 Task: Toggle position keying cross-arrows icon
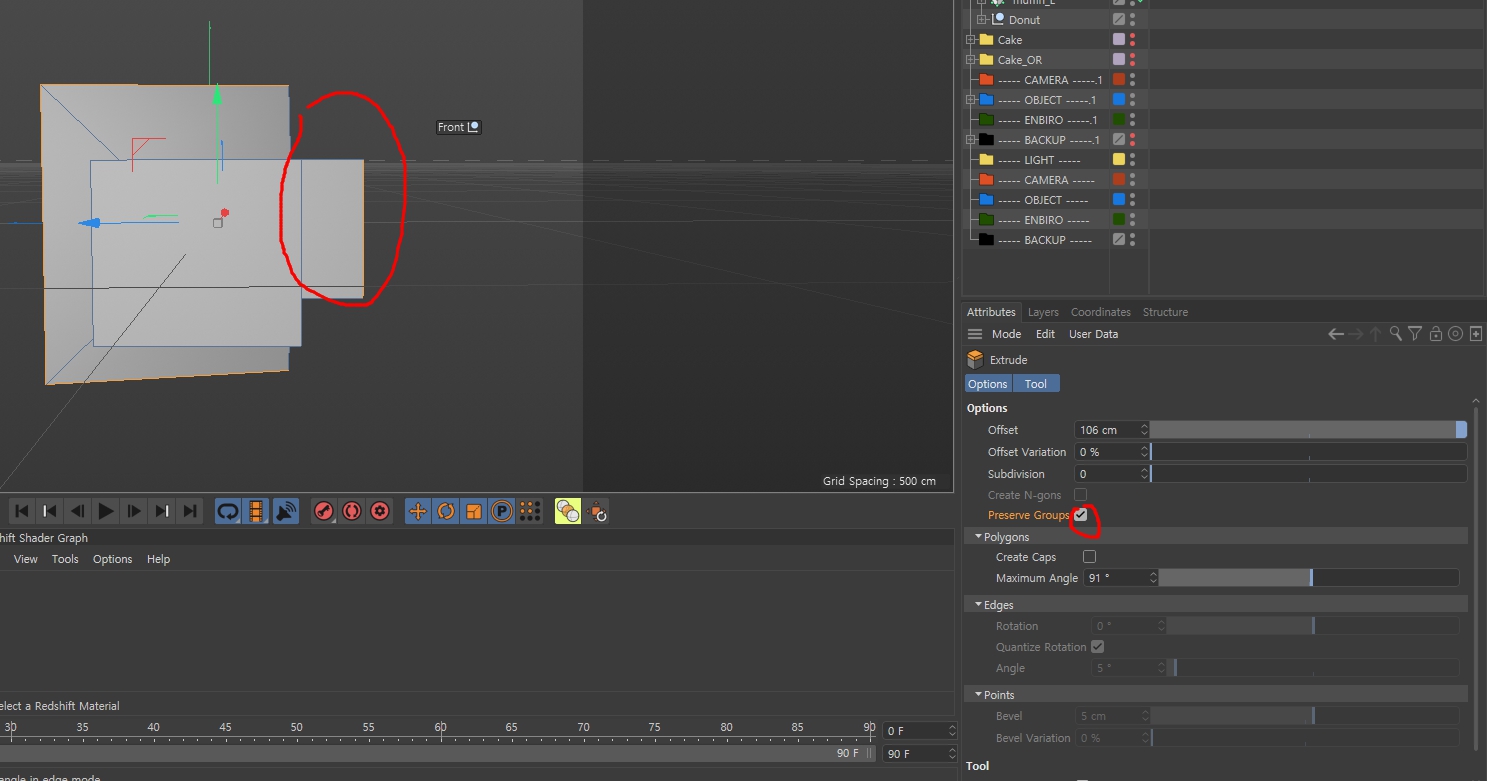click(418, 512)
